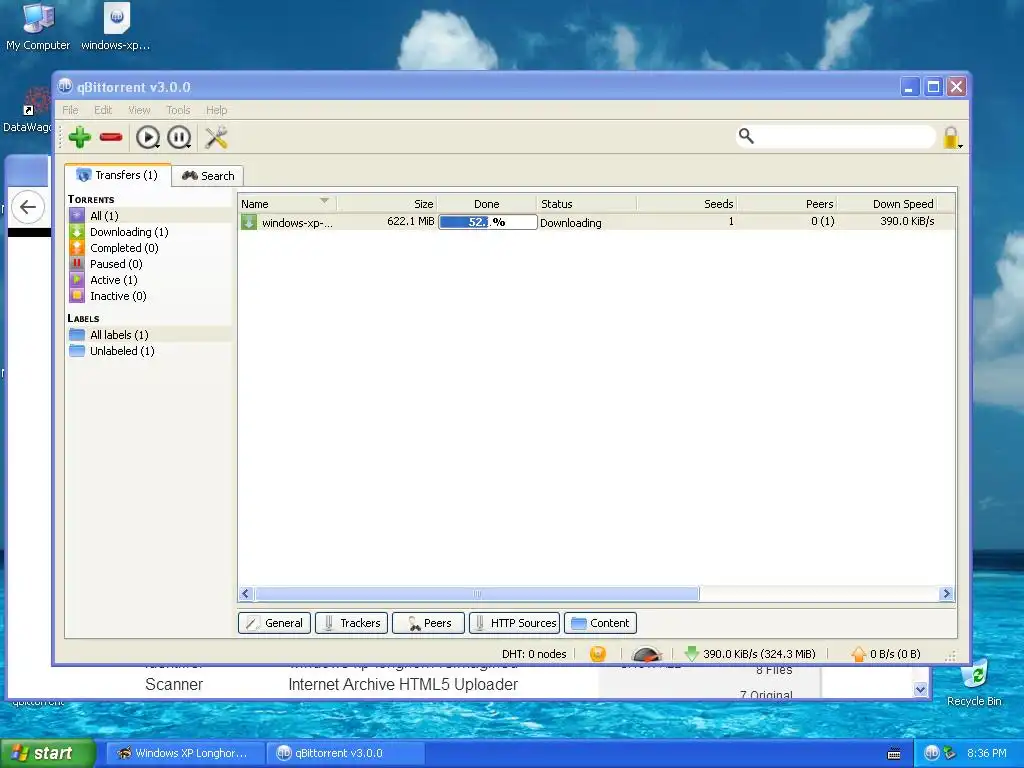
Task: Sort by the Status column header
Action: point(586,204)
